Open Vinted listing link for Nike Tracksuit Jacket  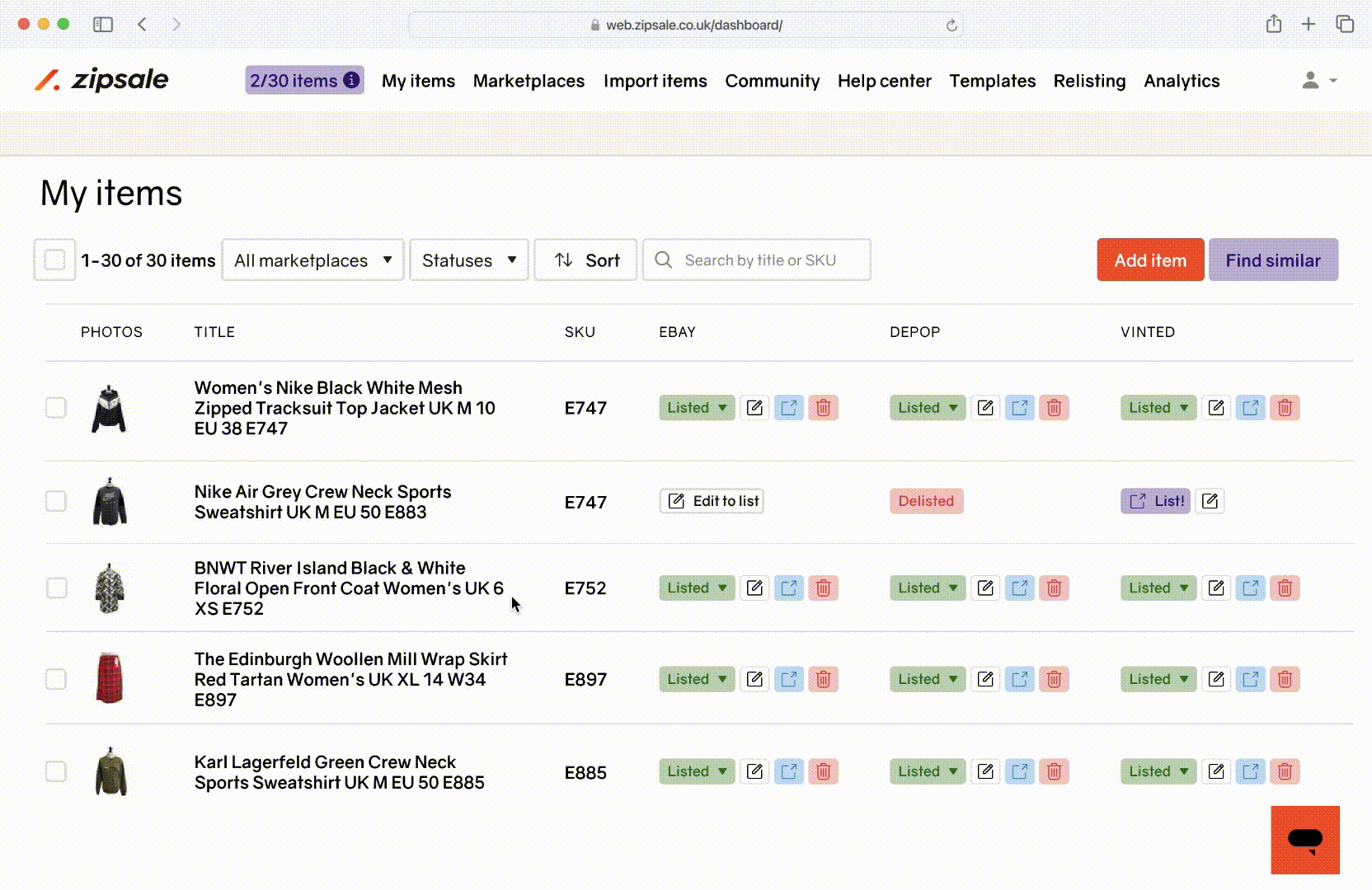(1251, 408)
